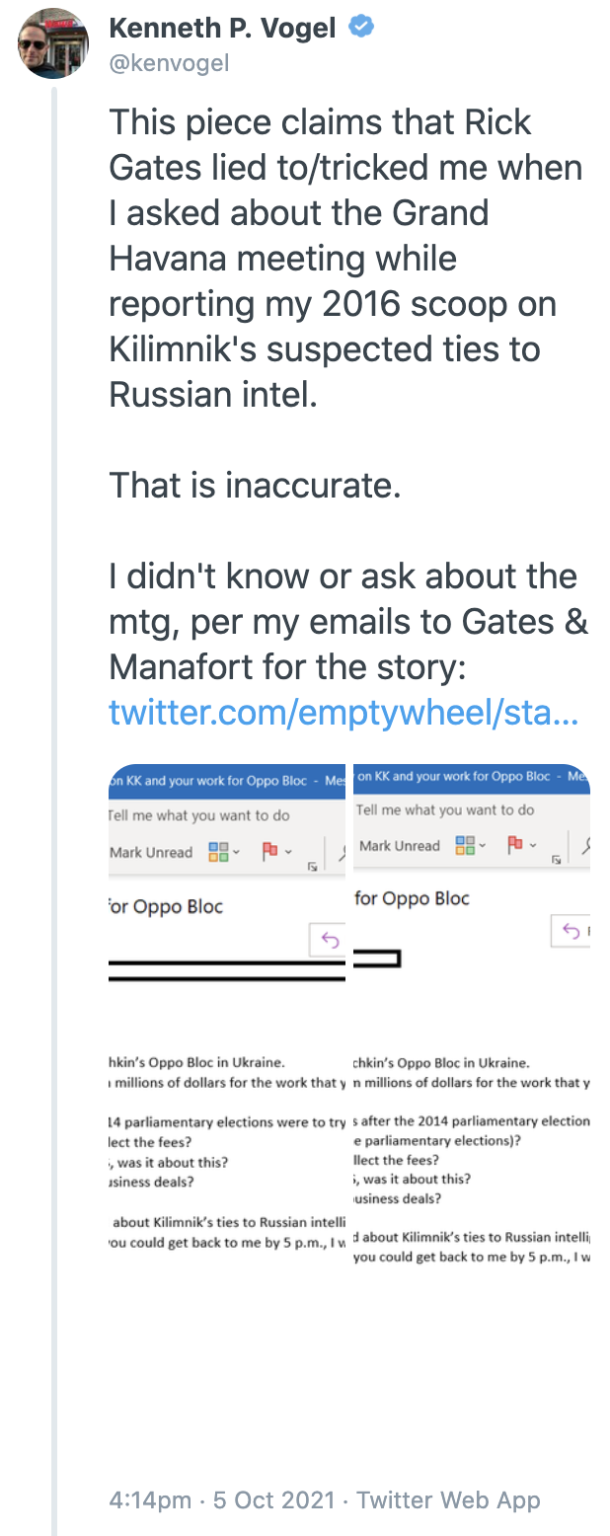
Task: Click right 'Tell me what you want to do' box
Action: click(445, 810)
